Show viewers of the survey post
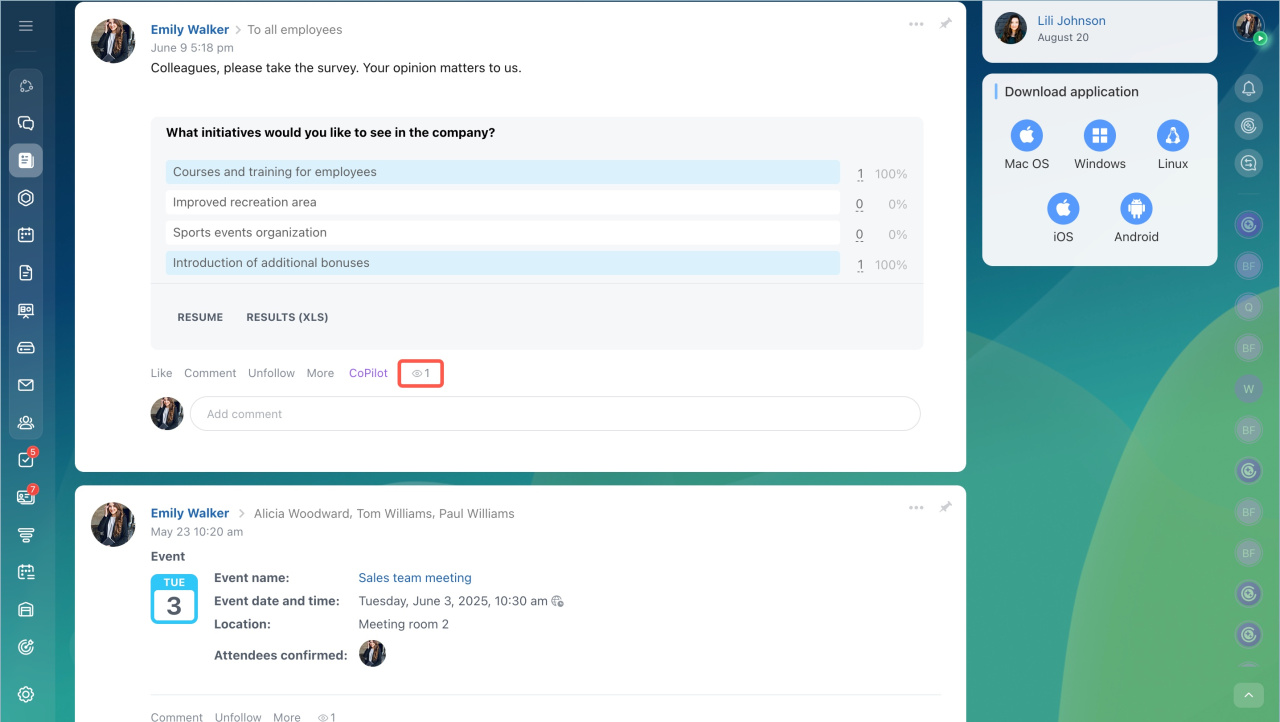Viewport: 1280px width, 722px height. [421, 374]
